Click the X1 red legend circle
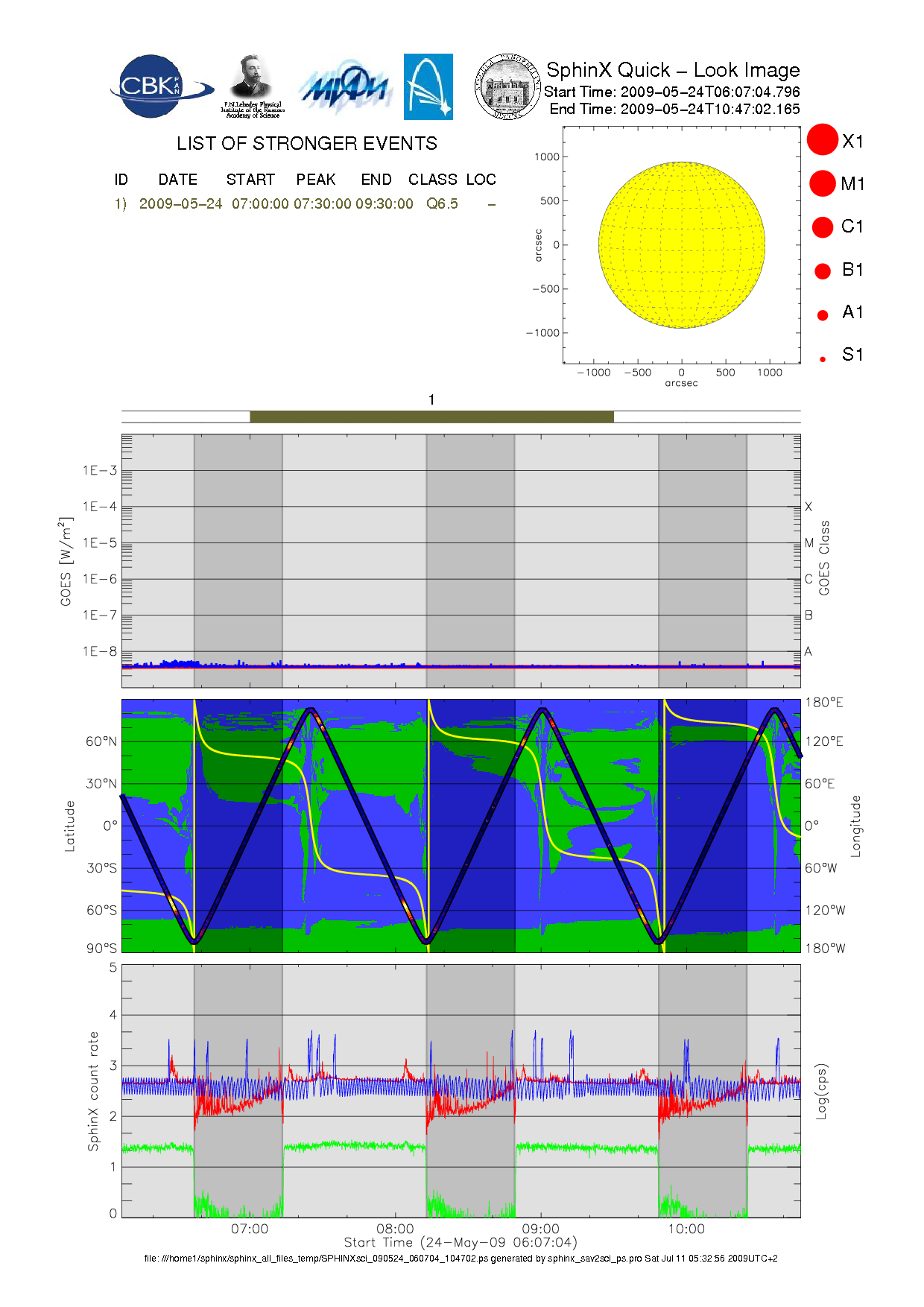Screen dimensions: 924x1307 tap(823, 140)
